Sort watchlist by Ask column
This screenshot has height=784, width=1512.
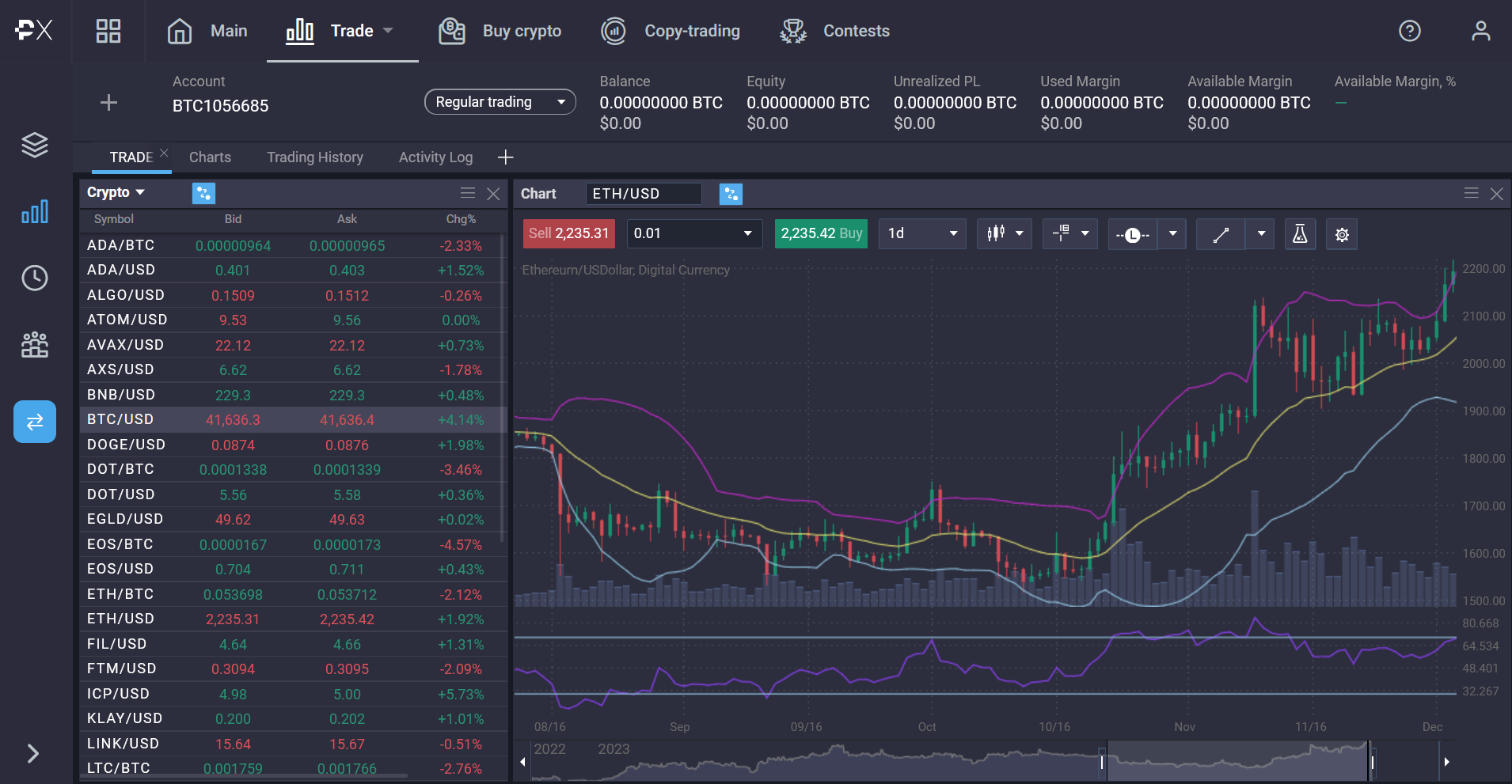347,219
